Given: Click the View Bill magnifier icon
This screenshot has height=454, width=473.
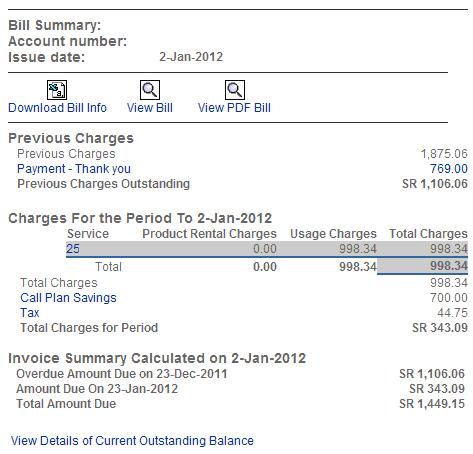Looking at the screenshot, I should click(x=150, y=90).
